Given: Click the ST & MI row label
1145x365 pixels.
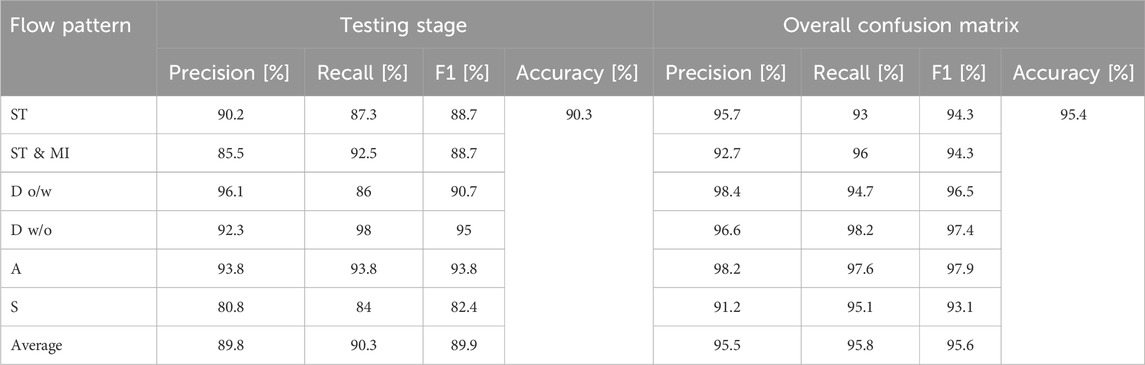Looking at the screenshot, I should point(34,153).
